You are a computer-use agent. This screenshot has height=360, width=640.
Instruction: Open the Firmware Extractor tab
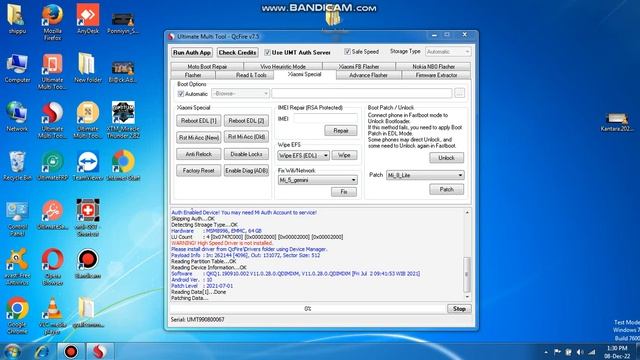[x=436, y=75]
